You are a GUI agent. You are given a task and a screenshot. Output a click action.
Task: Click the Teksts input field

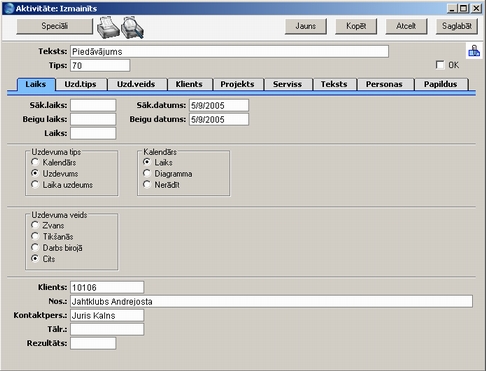pyautogui.click(x=229, y=52)
